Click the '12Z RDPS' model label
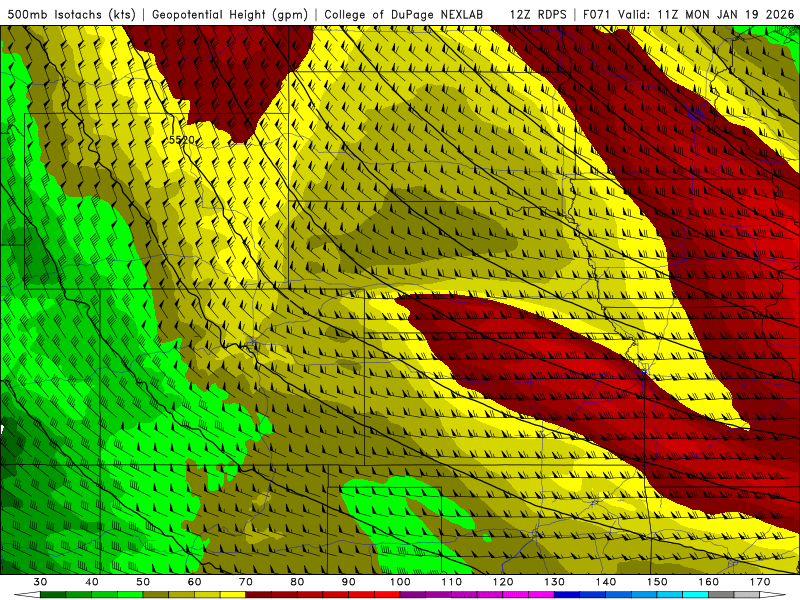 (x=538, y=14)
